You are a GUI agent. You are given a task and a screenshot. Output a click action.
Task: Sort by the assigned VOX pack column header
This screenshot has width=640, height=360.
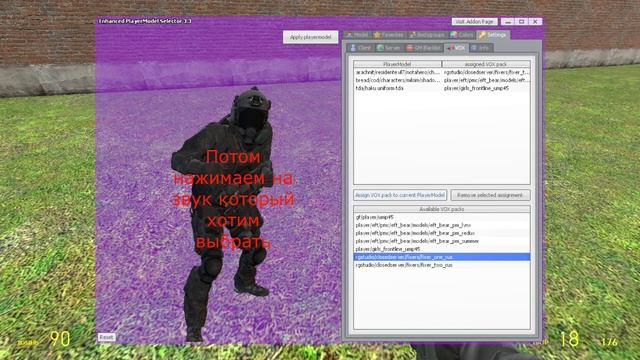click(x=486, y=64)
